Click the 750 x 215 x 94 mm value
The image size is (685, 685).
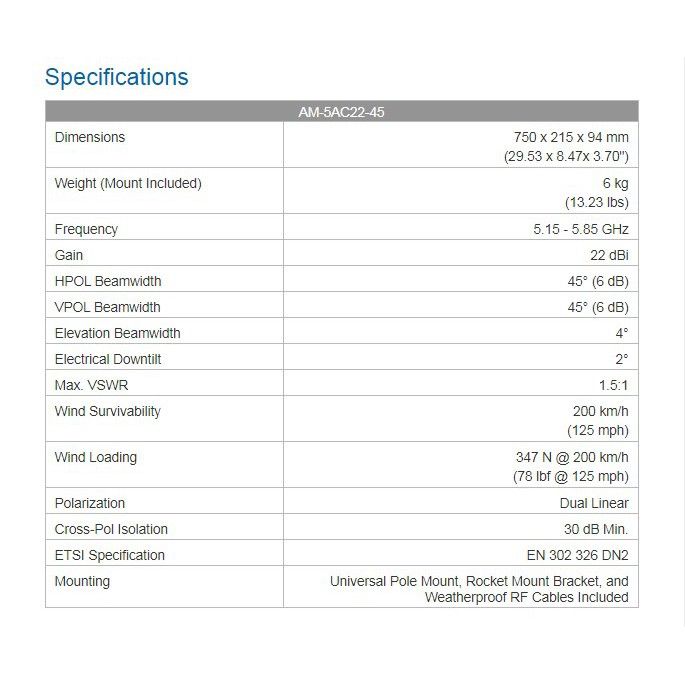point(567,137)
